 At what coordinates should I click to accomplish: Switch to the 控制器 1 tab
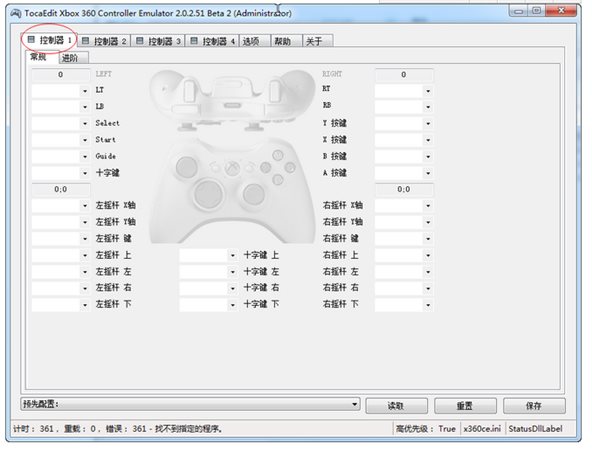tap(49, 40)
